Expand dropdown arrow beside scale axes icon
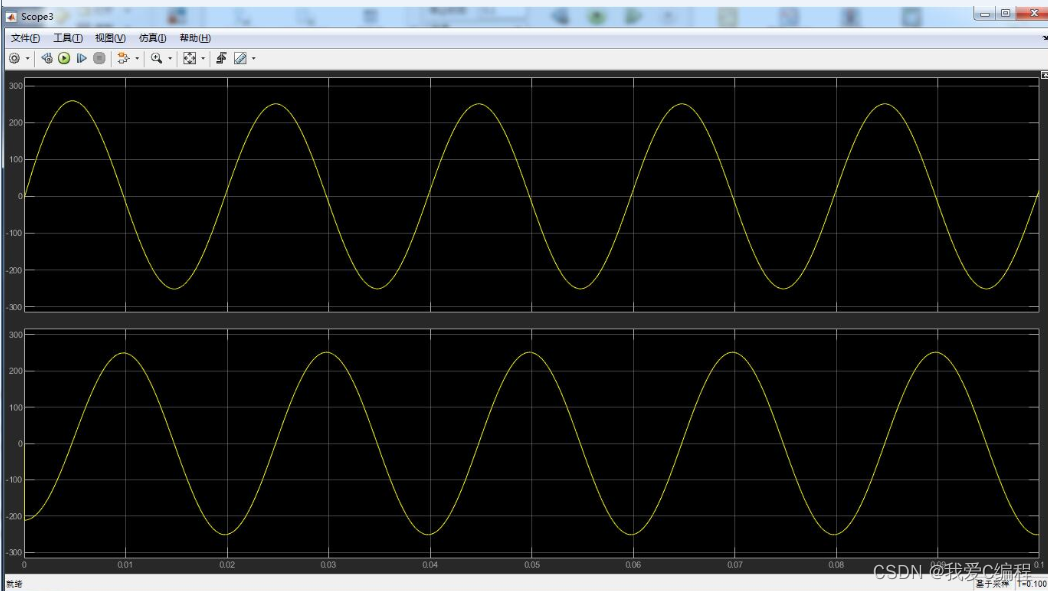The height and width of the screenshot is (591, 1048). click(203, 59)
